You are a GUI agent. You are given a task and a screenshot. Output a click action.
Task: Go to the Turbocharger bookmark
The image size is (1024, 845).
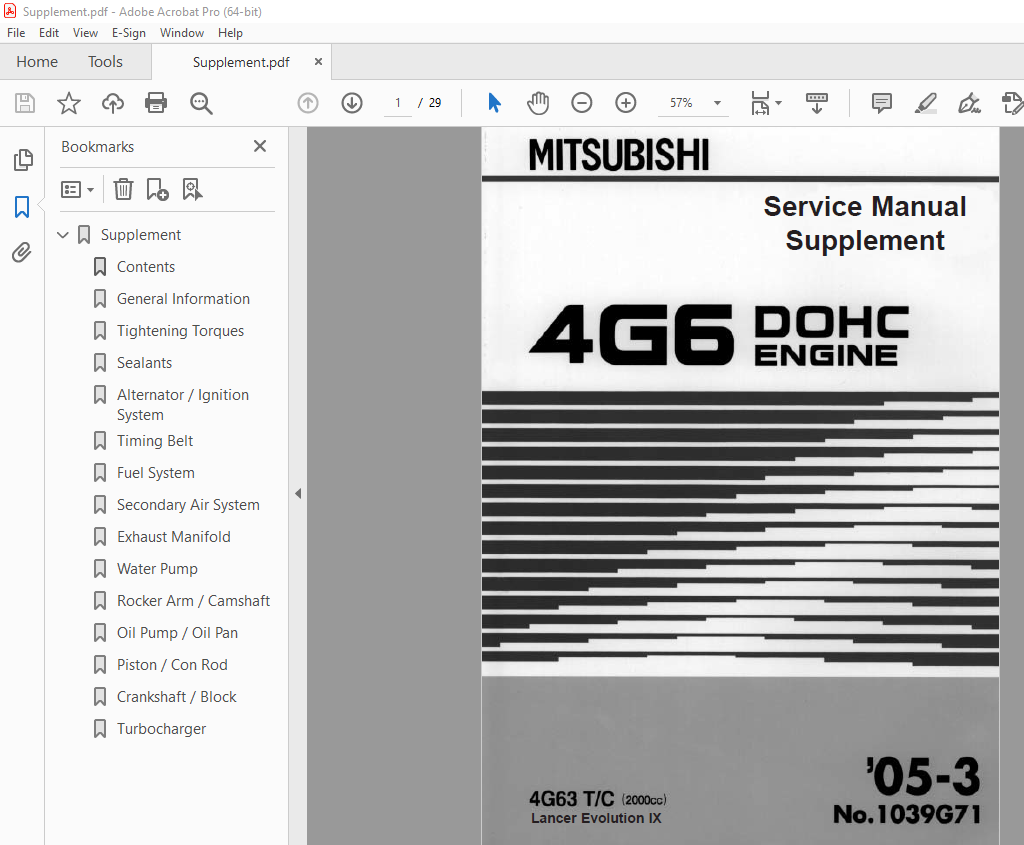tap(161, 729)
